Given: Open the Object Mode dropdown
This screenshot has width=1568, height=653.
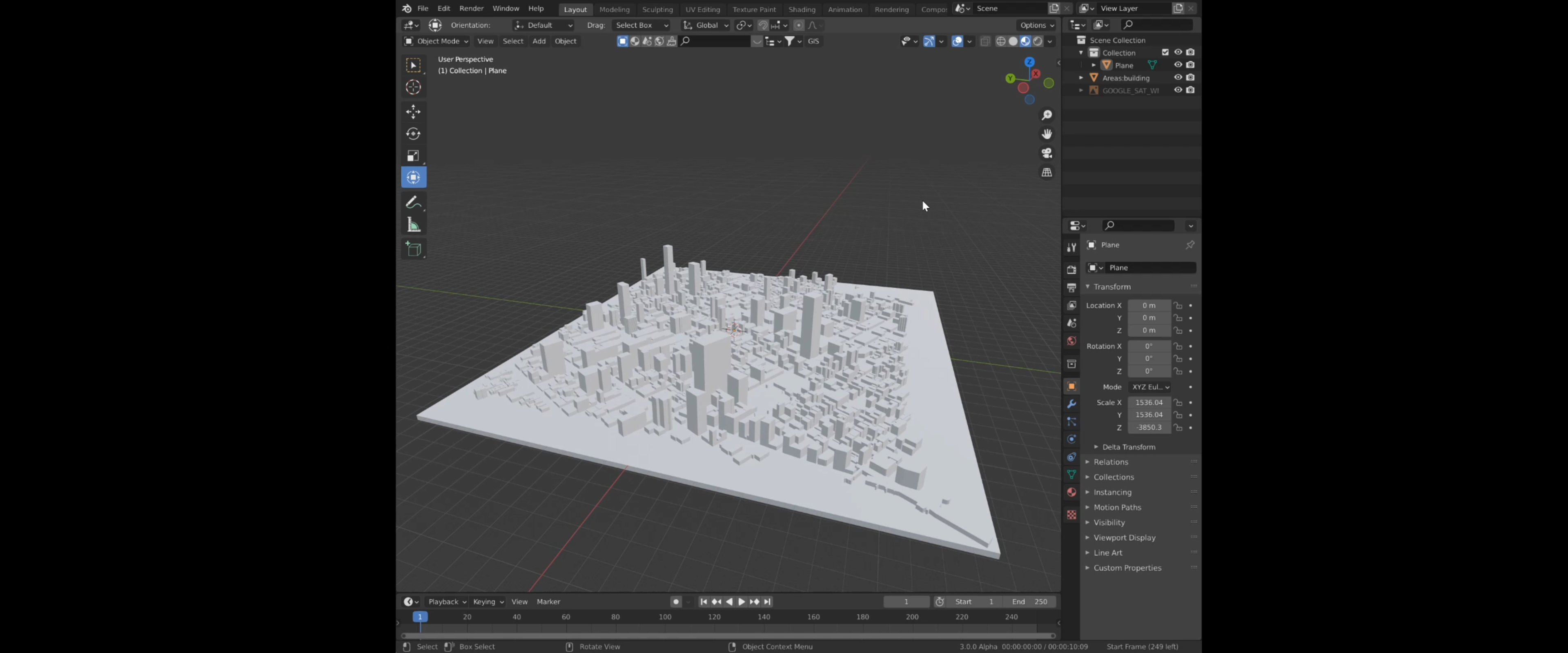Looking at the screenshot, I should [x=437, y=41].
